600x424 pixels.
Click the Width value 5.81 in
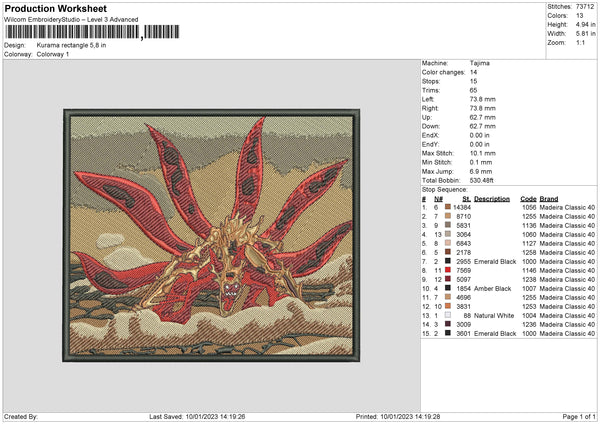[585, 34]
